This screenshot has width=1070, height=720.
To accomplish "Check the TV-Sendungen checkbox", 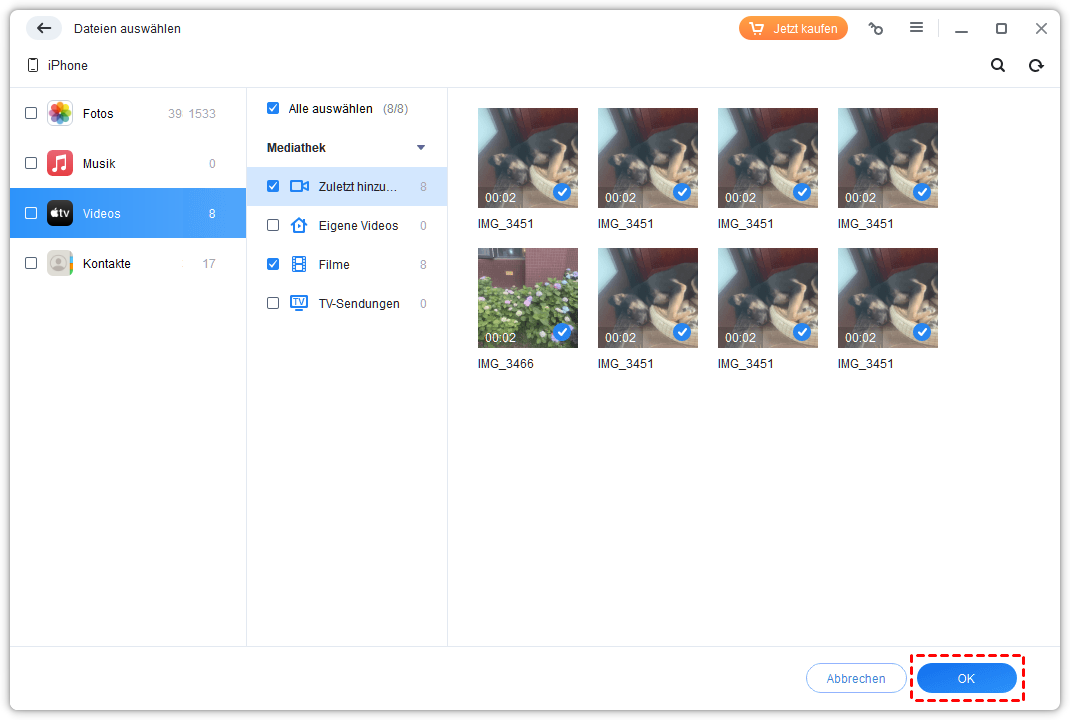I will (273, 303).
